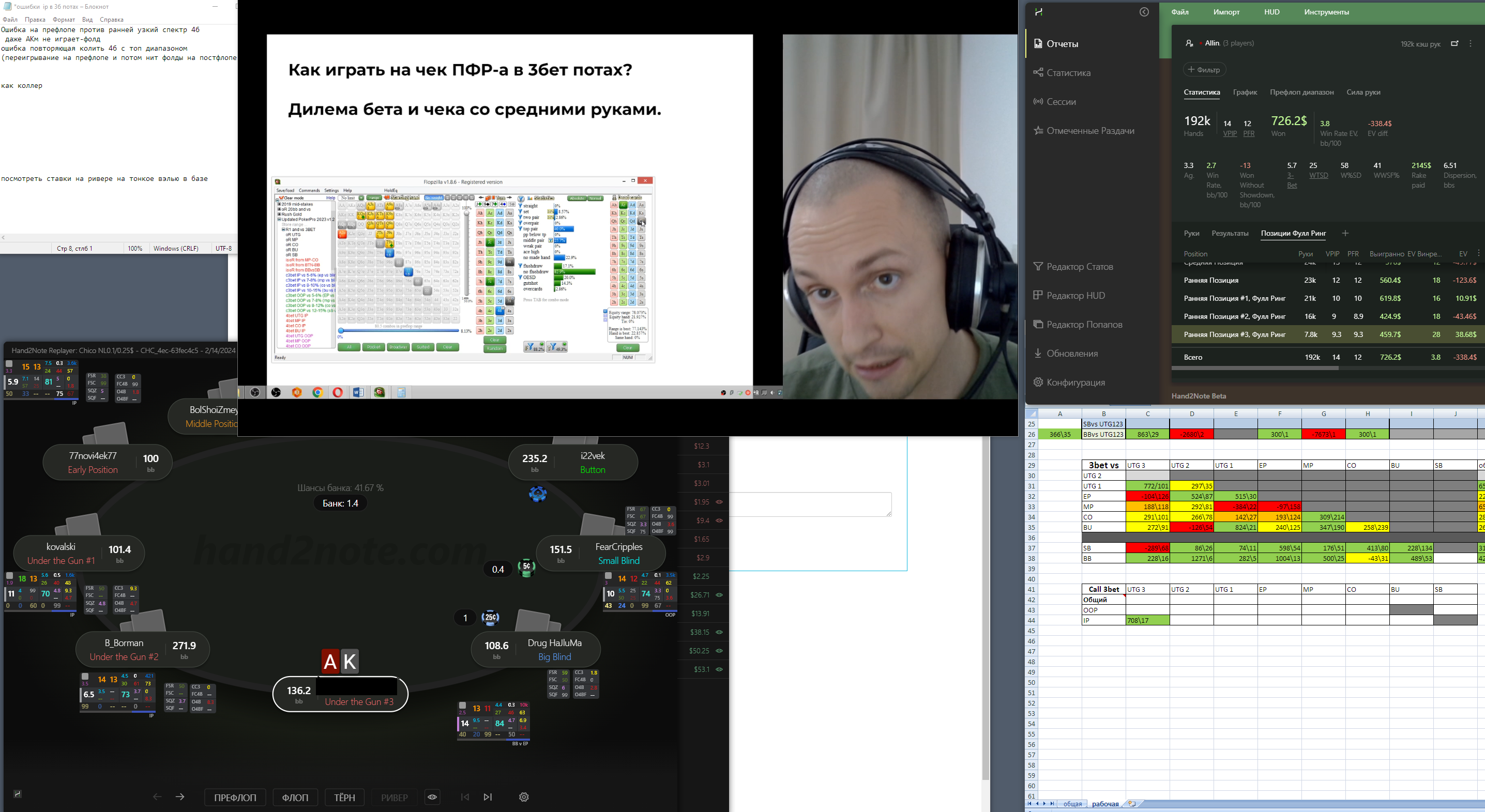The height and width of the screenshot is (812, 1485).
Task: Click the player selection icon beside Allin
Action: (x=1189, y=43)
